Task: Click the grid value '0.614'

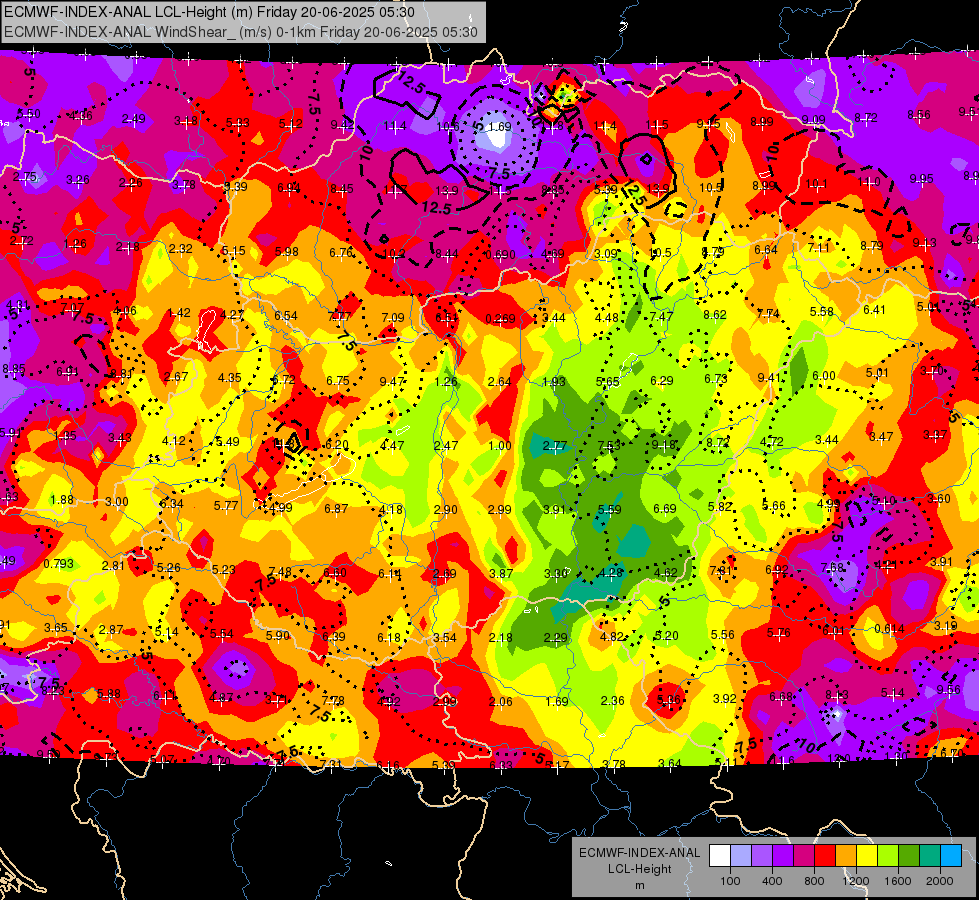Action: (x=889, y=629)
